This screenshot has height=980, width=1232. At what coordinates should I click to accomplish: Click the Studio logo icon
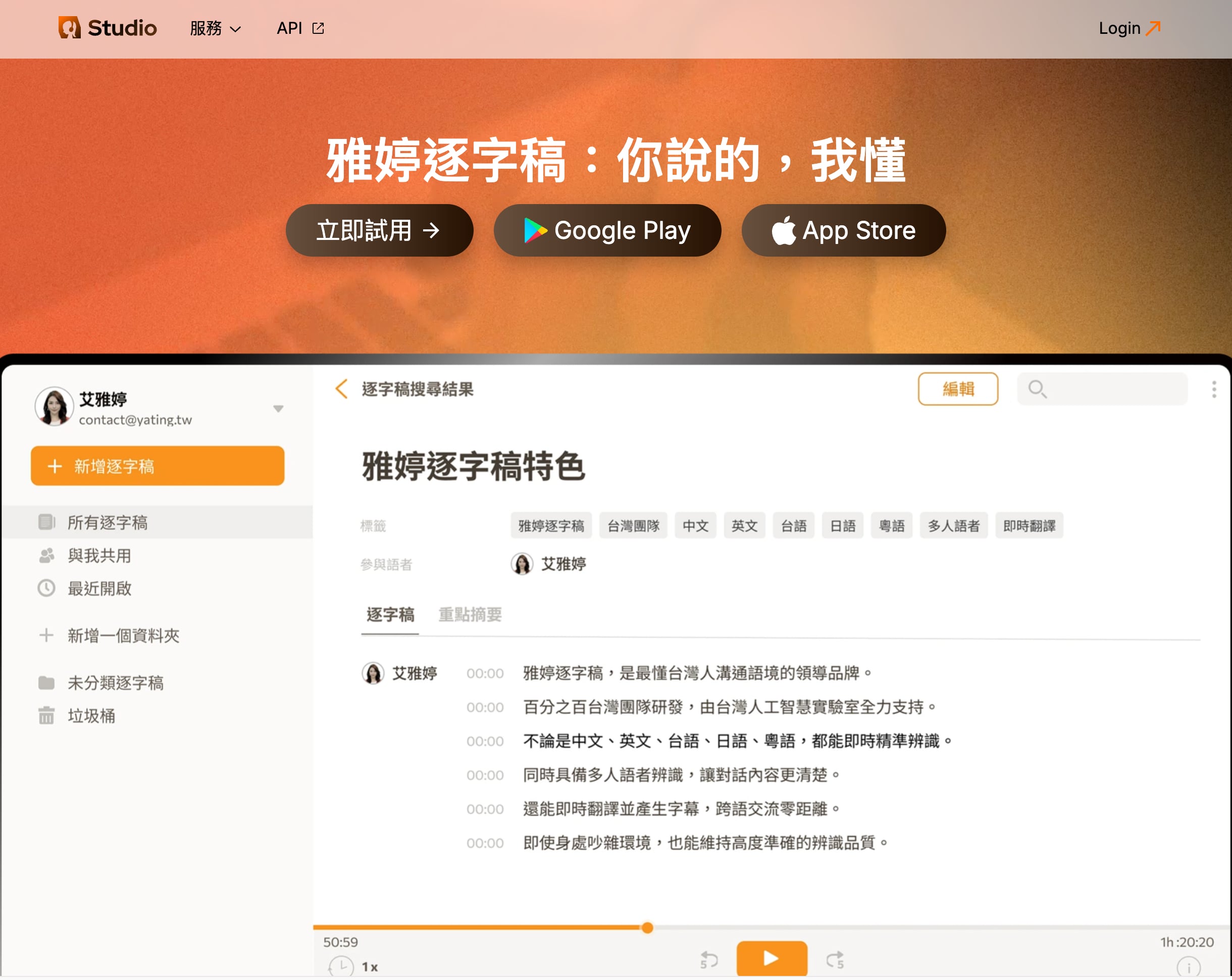[70, 27]
